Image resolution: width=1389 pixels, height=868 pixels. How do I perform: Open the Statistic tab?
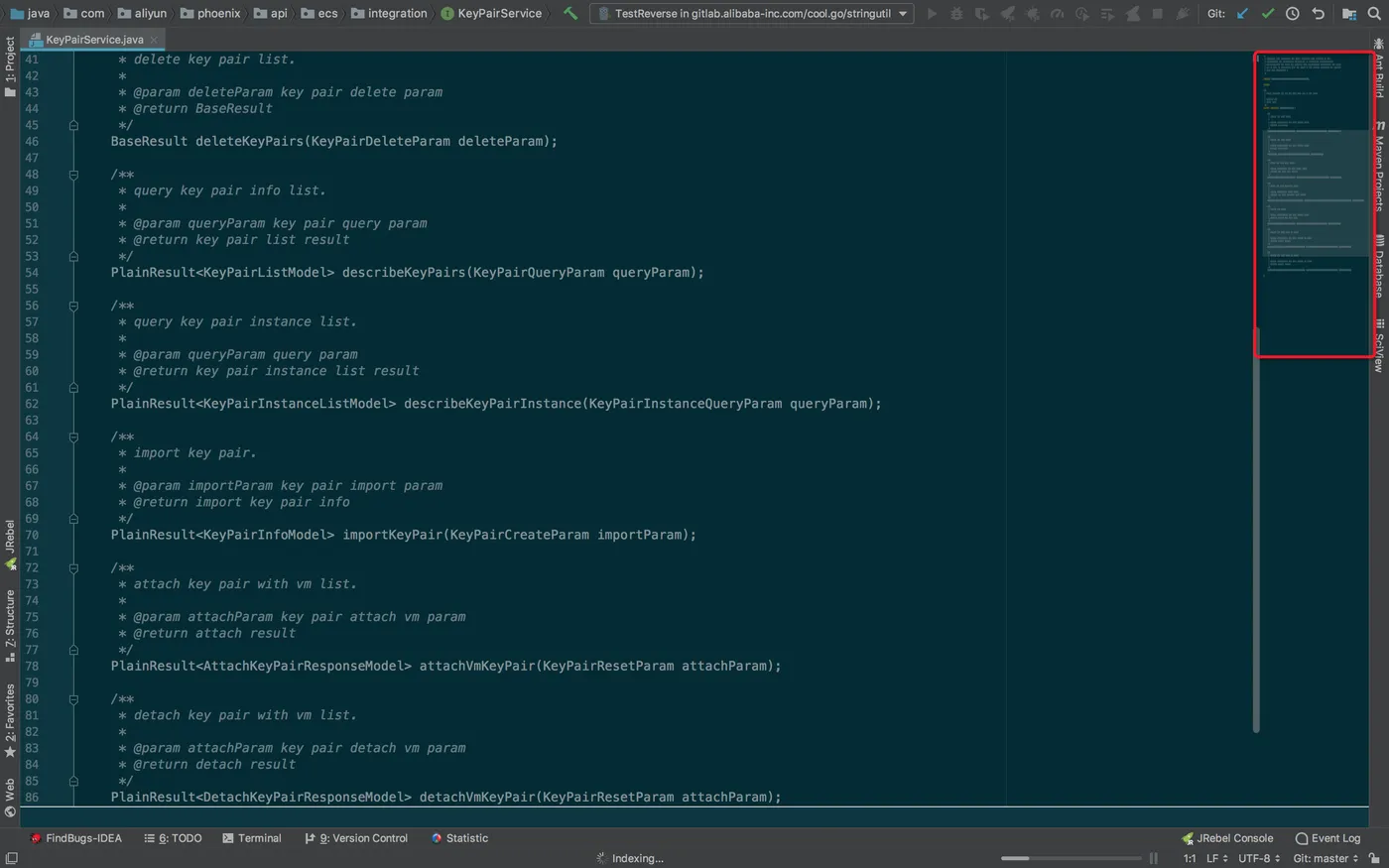pos(459,838)
